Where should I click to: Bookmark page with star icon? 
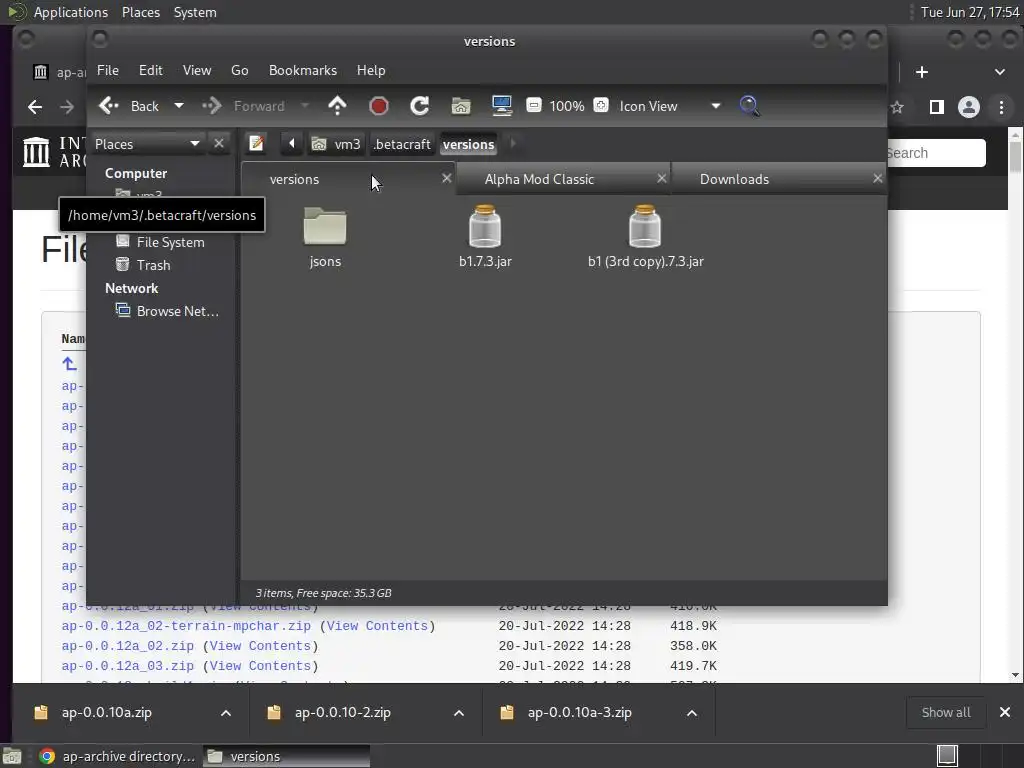coord(898,107)
